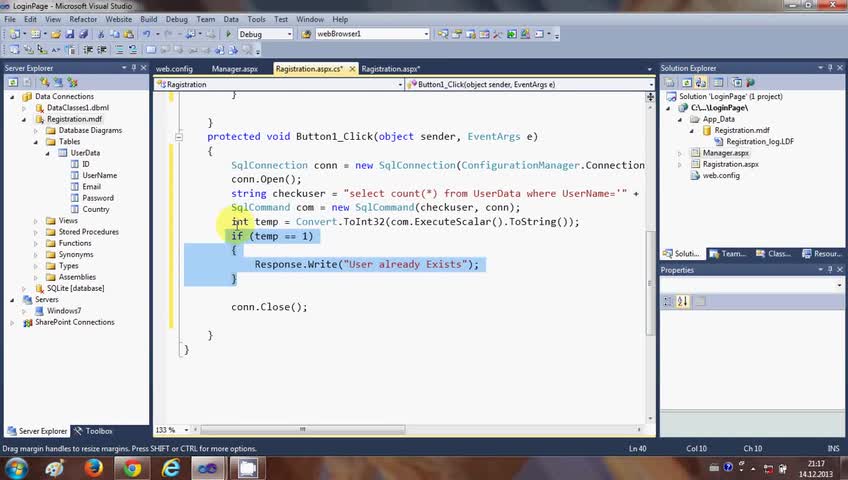Switch to the Manager.aspx editor tab
The height and width of the screenshot is (480, 848).
[x=235, y=69]
